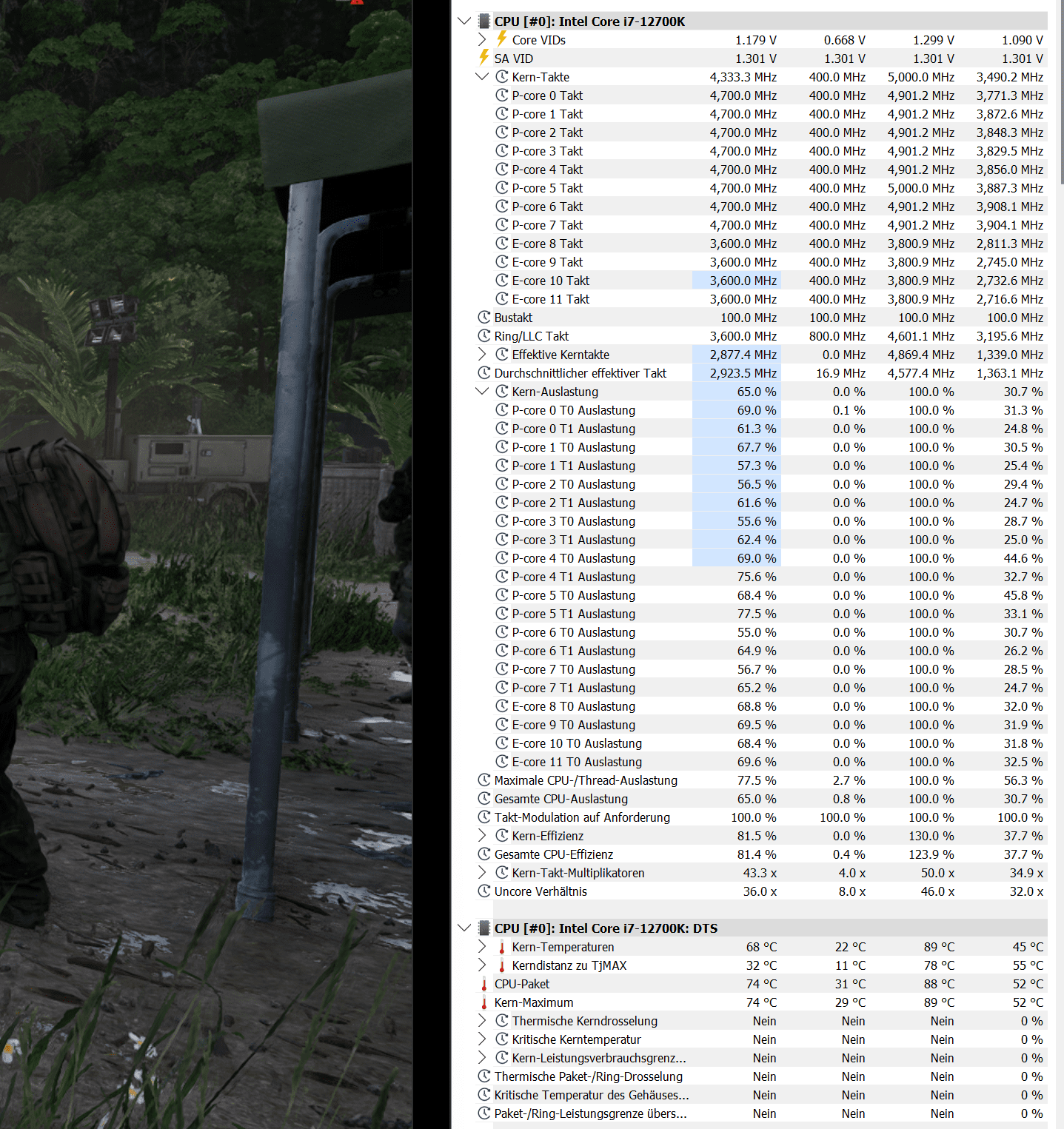
Task: Click the 2,923.5 MHz average effective clock value
Action: point(743,373)
